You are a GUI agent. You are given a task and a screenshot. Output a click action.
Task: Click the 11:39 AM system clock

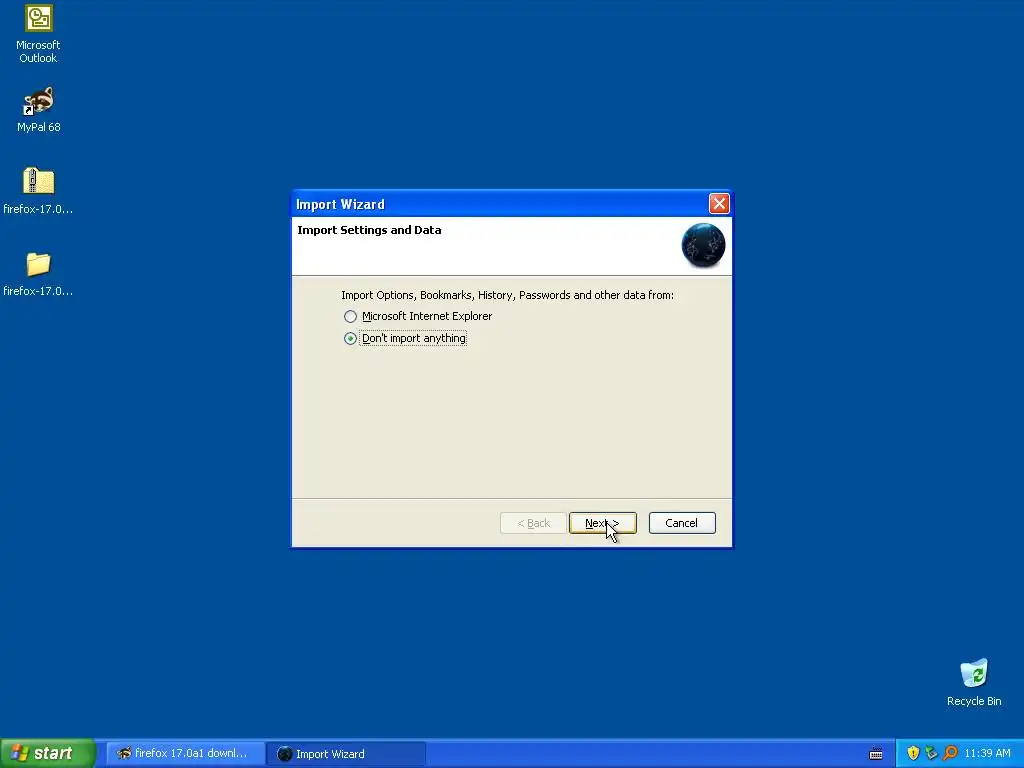[987, 754]
